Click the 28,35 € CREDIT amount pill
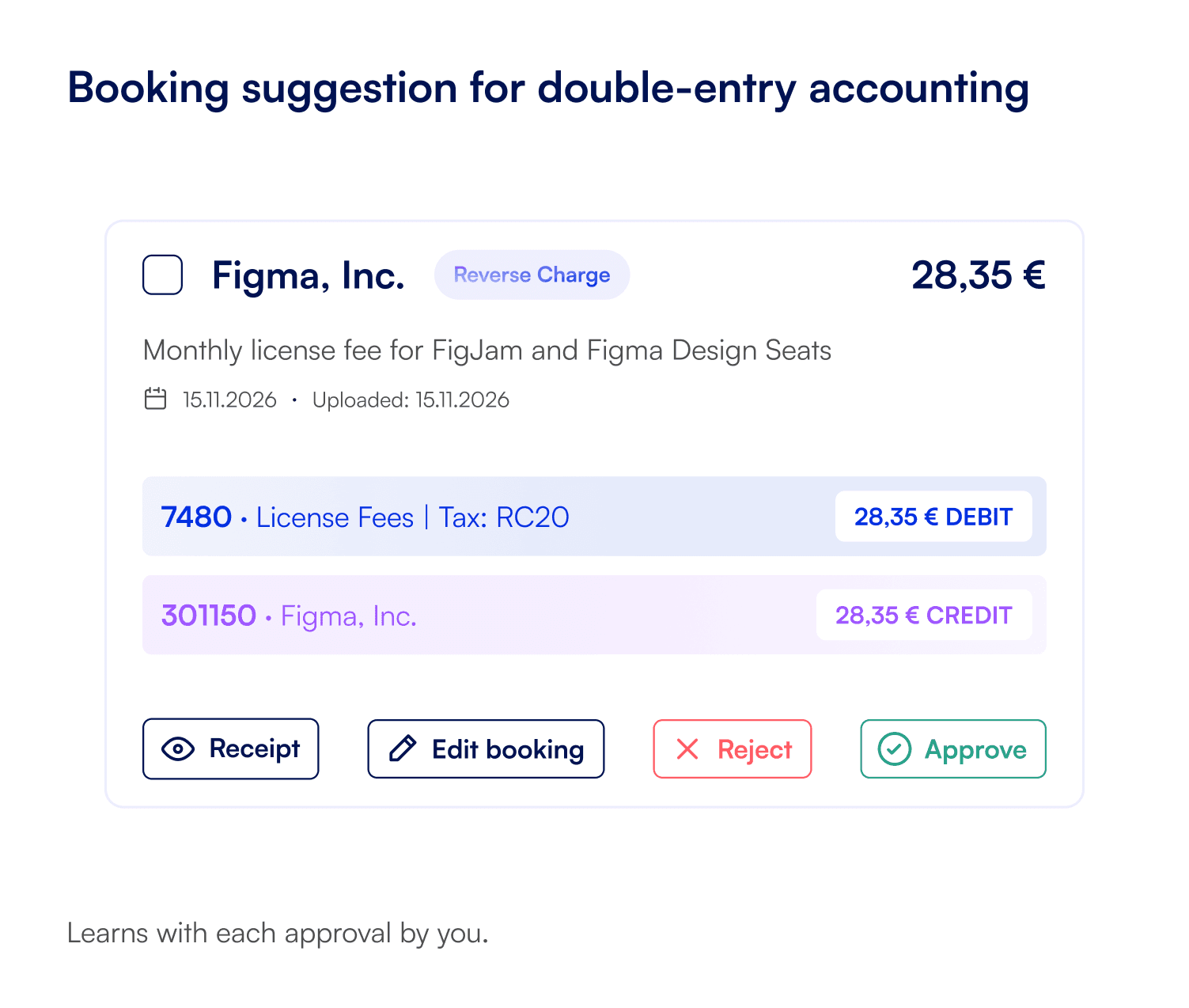The image size is (1189, 1008). pos(924,616)
